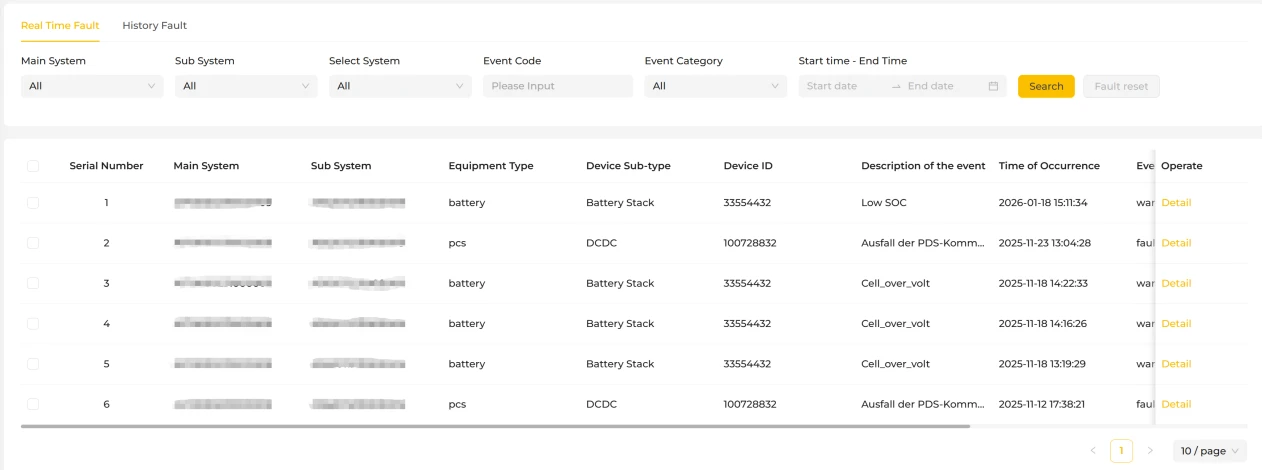
Task: Click the Fault reset button
Action: (x=1121, y=86)
